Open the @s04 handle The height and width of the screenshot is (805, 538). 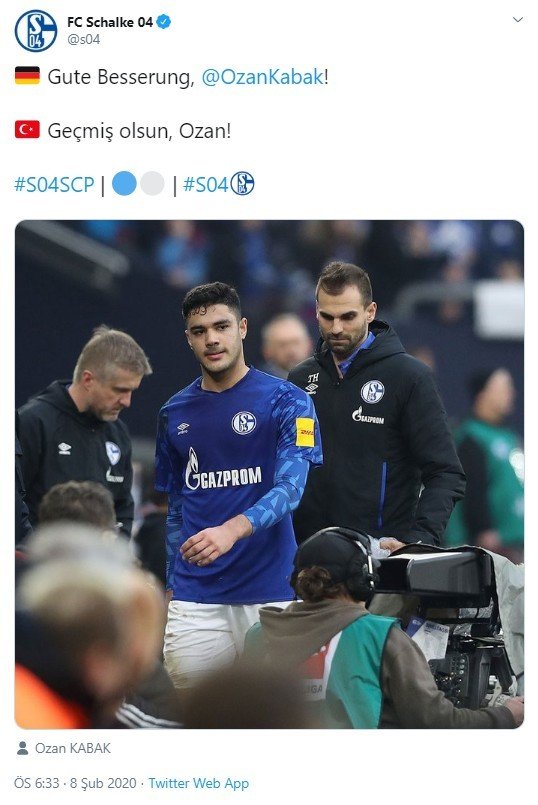click(83, 40)
